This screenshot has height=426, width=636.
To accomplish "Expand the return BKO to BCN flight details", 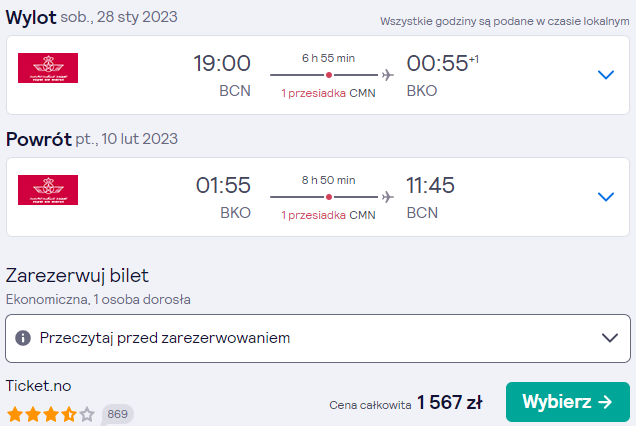I will tap(606, 197).
